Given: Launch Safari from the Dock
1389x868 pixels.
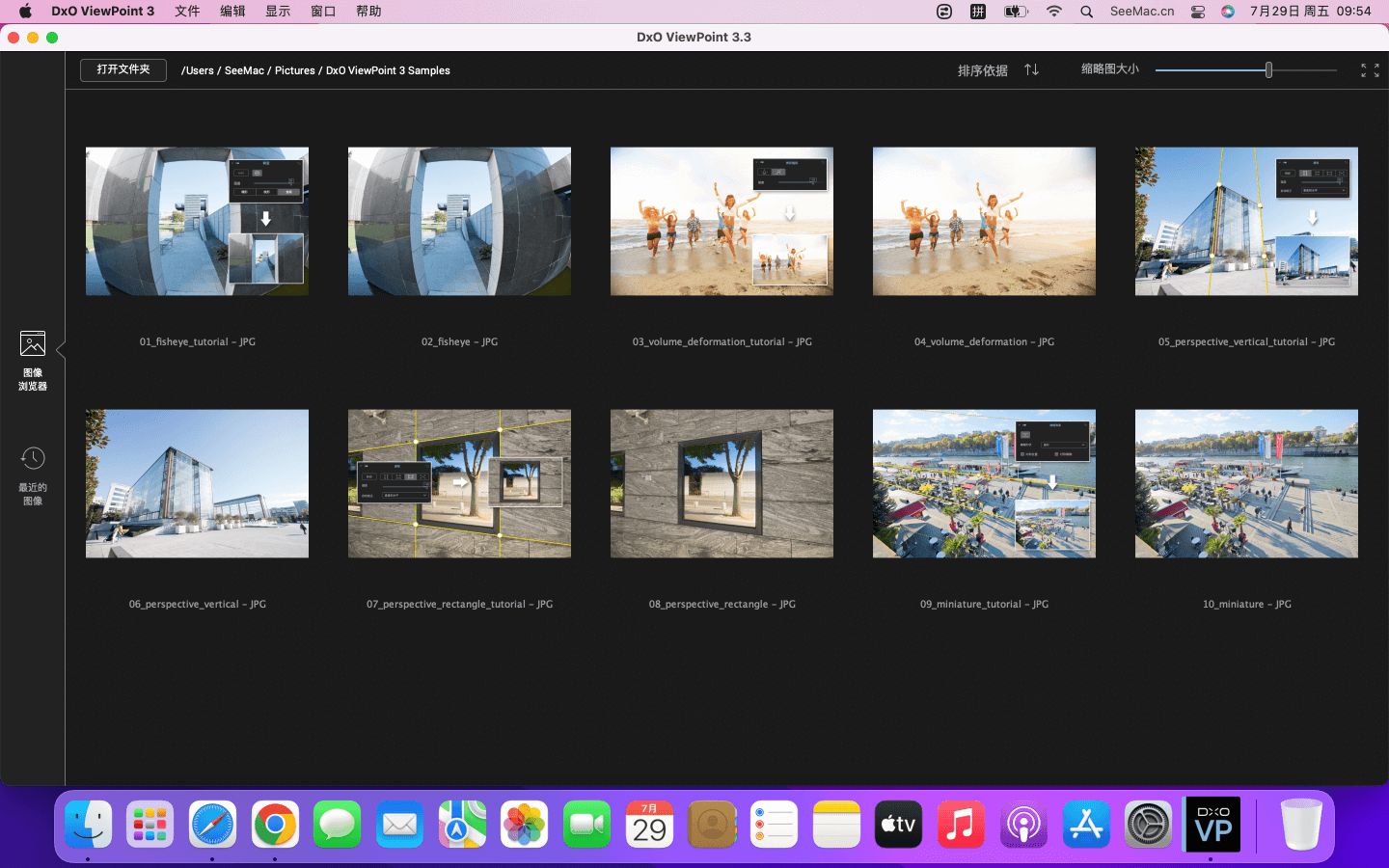Looking at the screenshot, I should (x=212, y=825).
